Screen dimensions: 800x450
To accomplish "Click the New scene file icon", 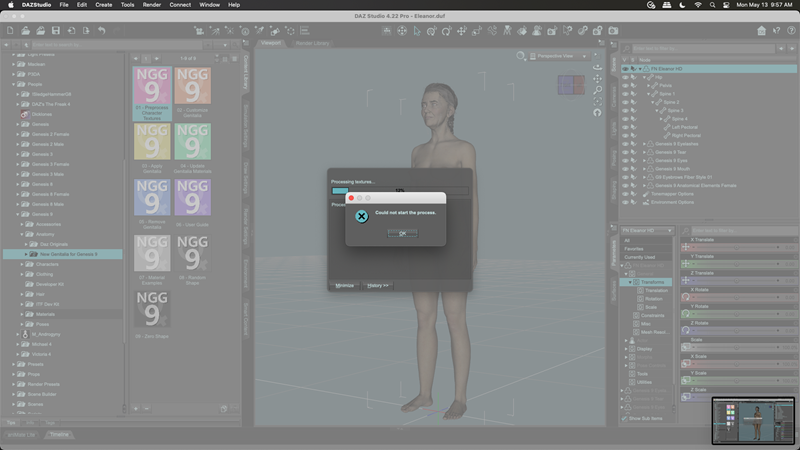I will tap(10, 31).
